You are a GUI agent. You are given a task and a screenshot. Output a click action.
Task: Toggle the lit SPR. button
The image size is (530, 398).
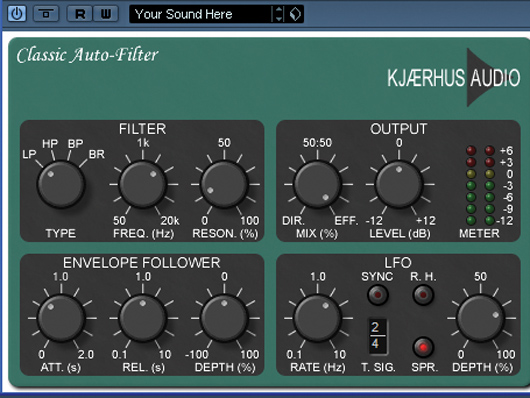point(423,347)
